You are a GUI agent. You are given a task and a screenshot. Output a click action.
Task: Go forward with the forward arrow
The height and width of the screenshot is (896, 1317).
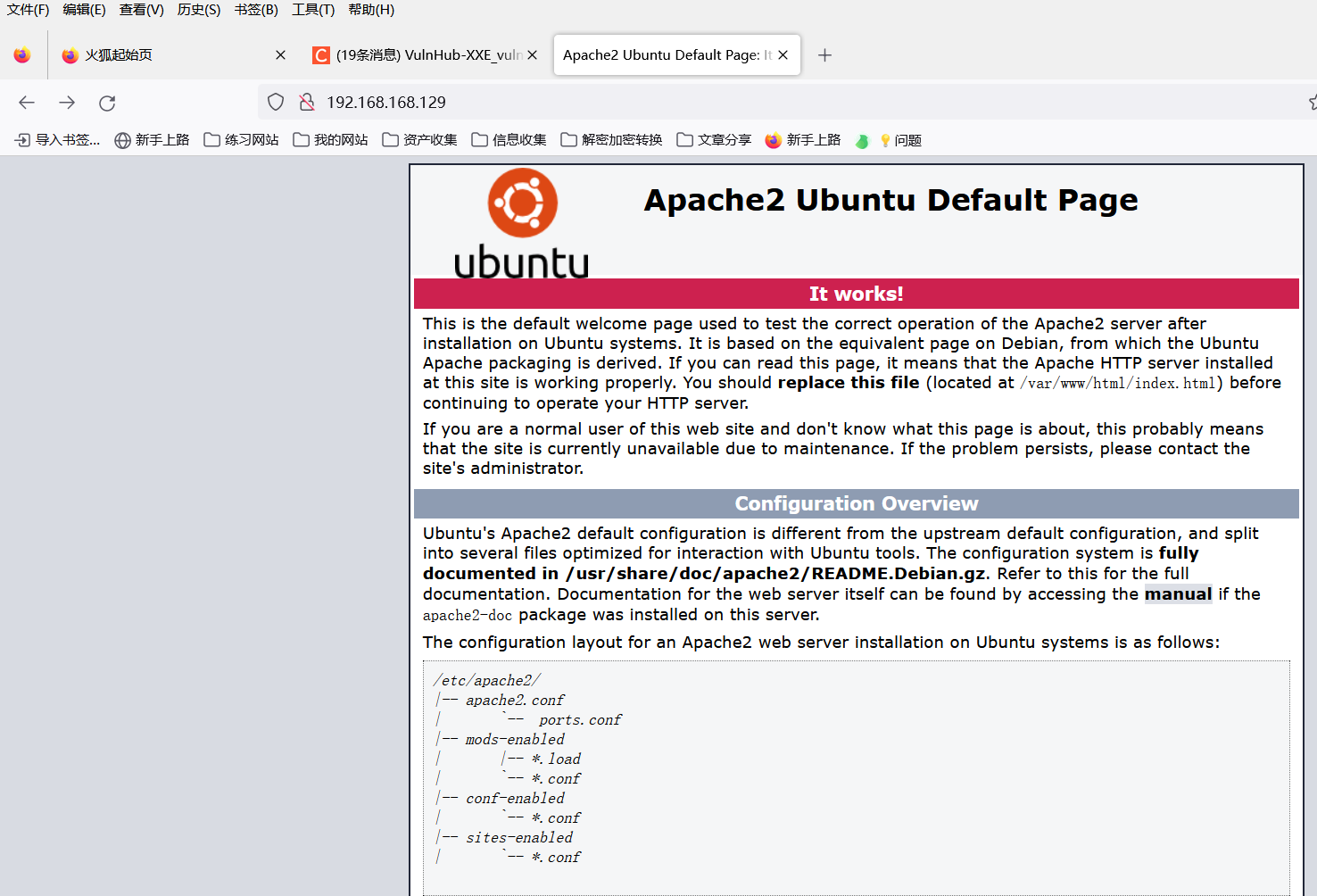tap(67, 103)
